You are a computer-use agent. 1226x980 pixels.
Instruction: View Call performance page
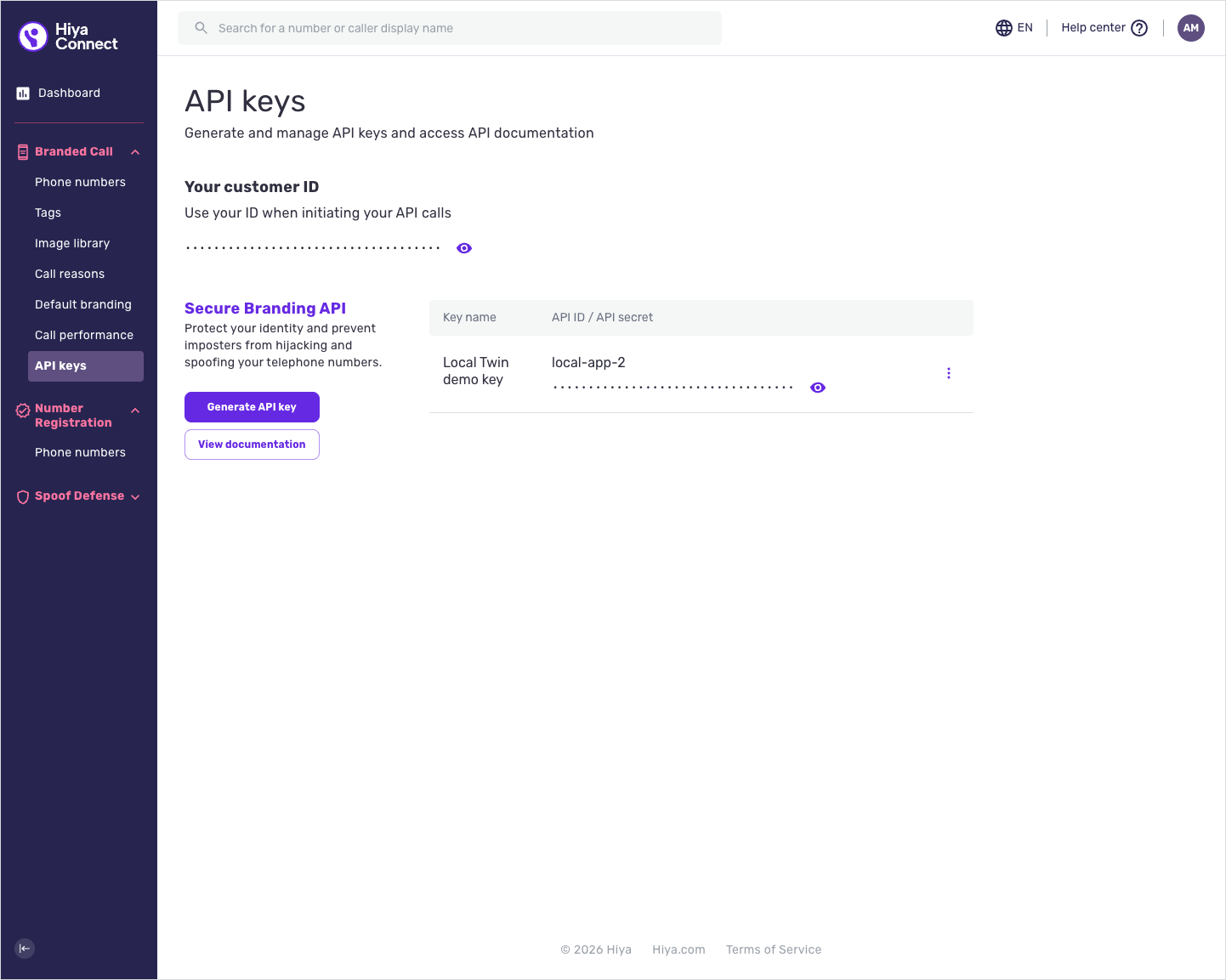click(x=84, y=335)
